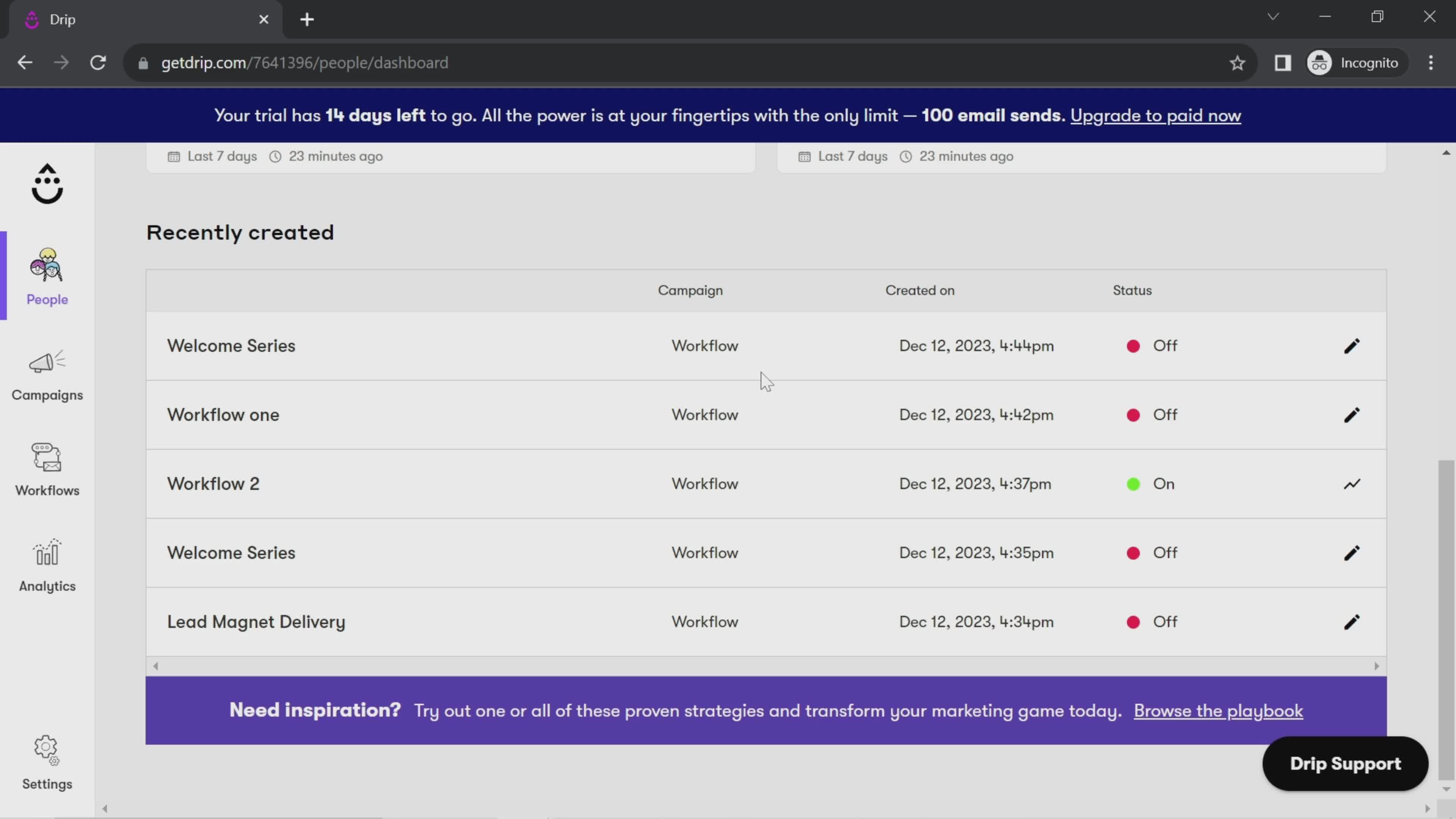
Task: Edit the Welcome Series workflow
Action: coord(1353,345)
